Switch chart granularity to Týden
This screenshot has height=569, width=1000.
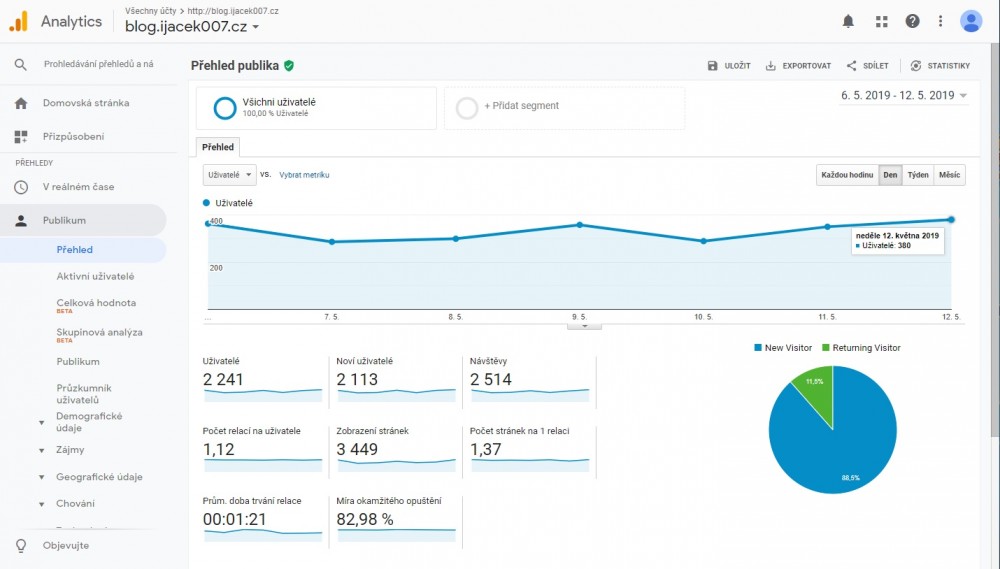point(917,174)
